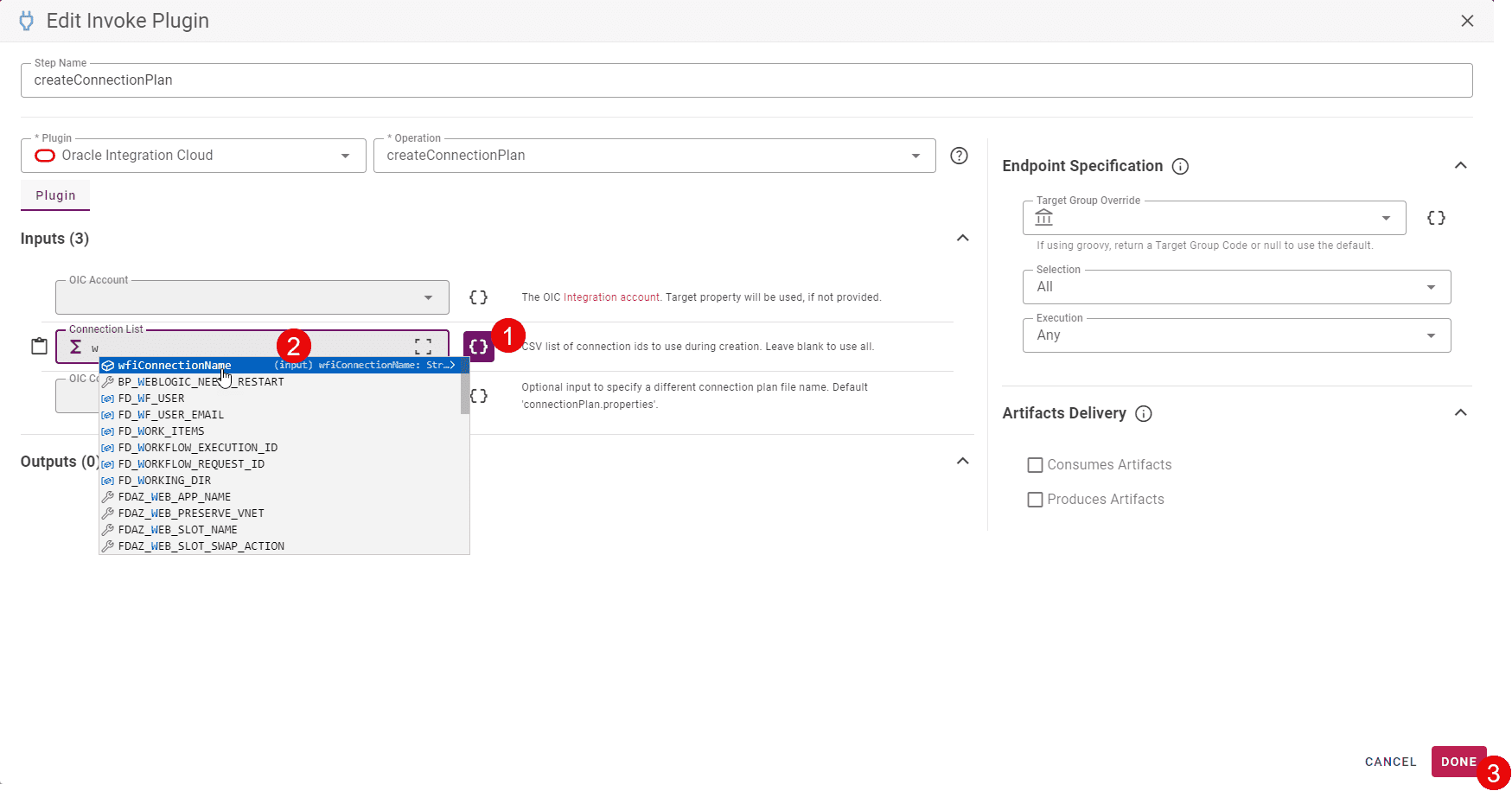Image resolution: width=1512 pixels, height=791 pixels.
Task: Click the sigma expression icon in Connection List
Action: click(x=75, y=348)
